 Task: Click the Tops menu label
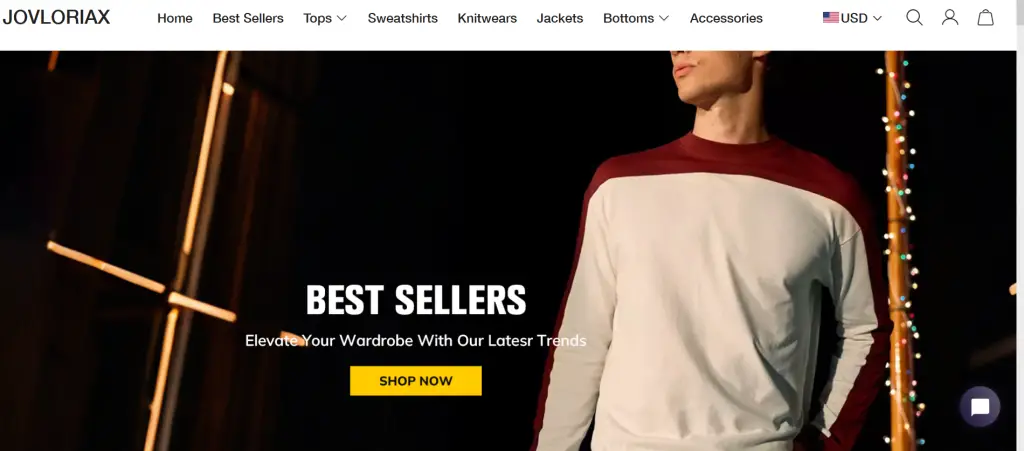317,18
